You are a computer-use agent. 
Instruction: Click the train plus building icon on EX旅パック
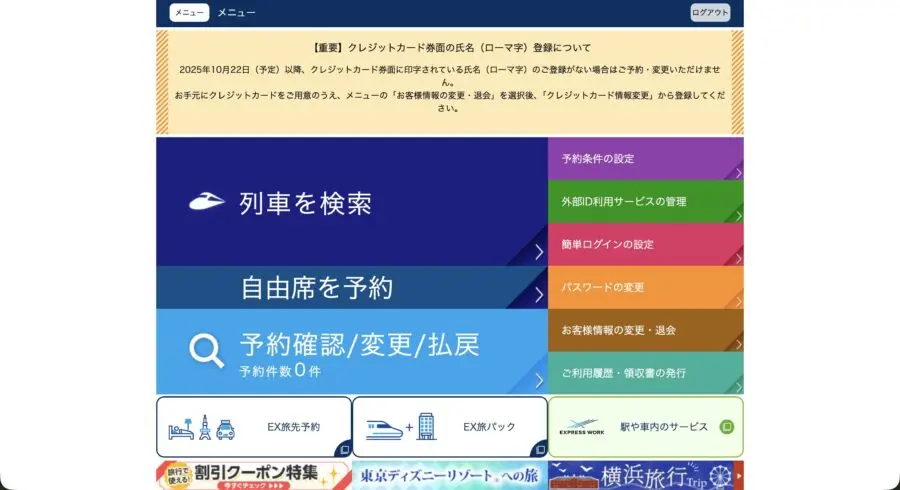click(399, 427)
